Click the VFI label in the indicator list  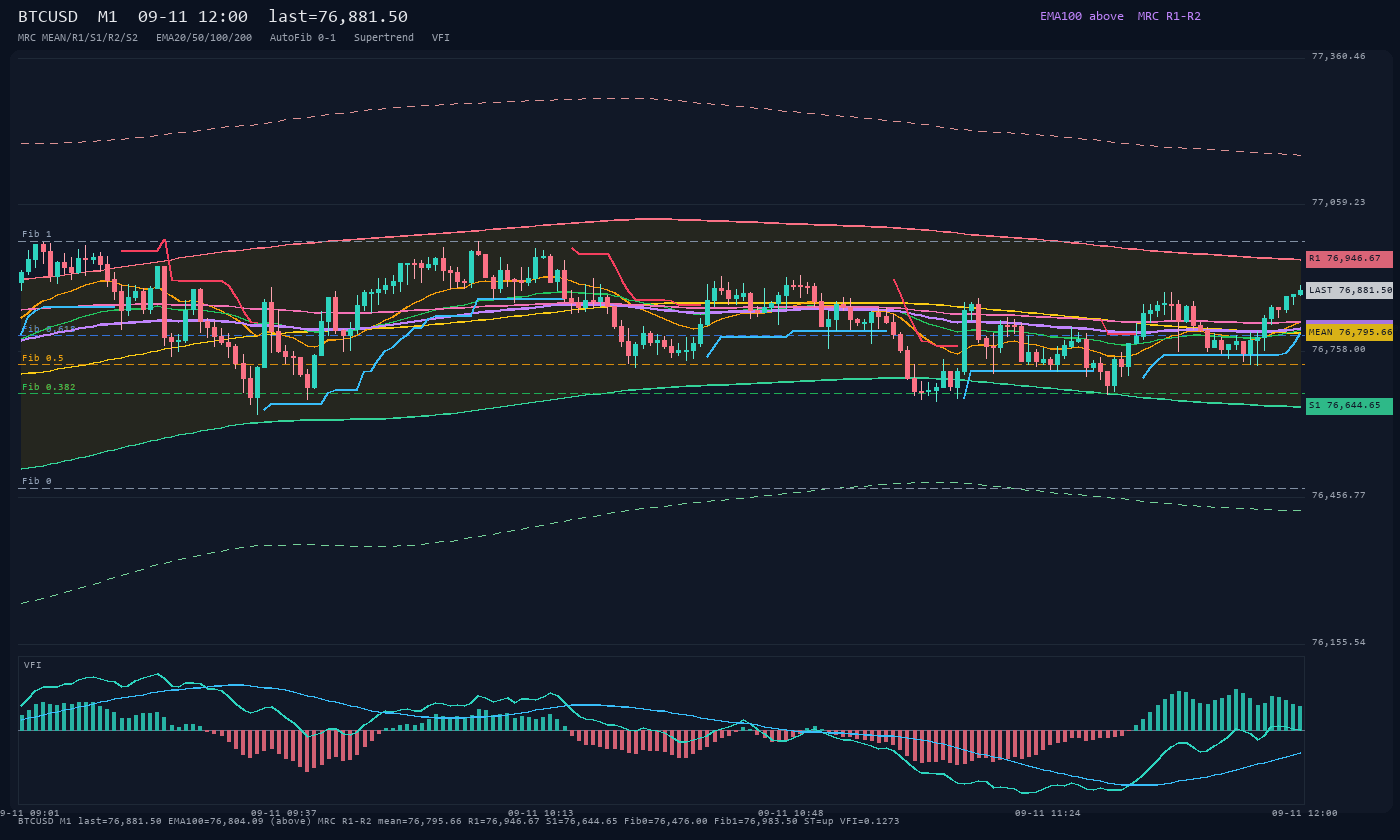(441, 37)
